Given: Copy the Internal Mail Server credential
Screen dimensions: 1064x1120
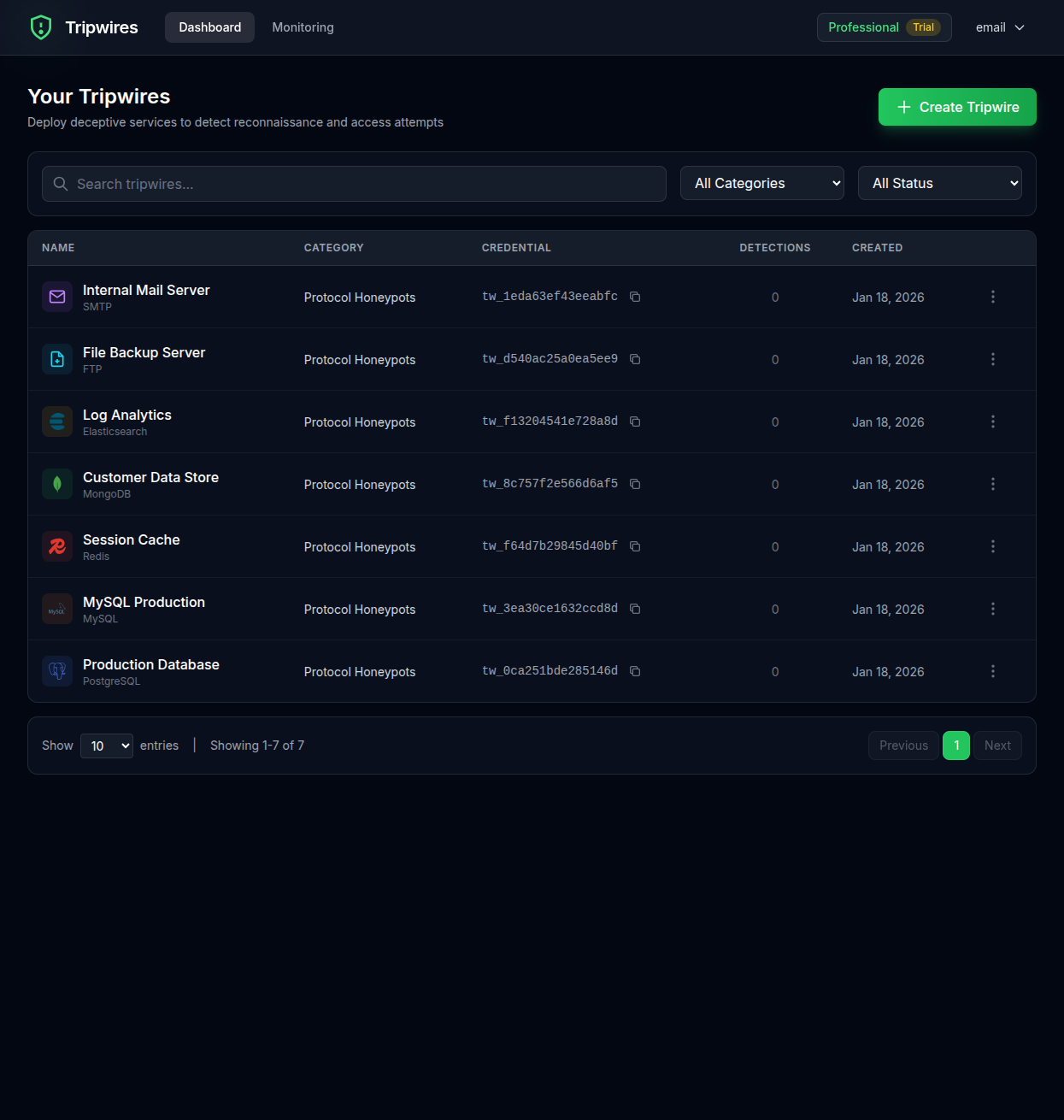Looking at the screenshot, I should point(635,296).
